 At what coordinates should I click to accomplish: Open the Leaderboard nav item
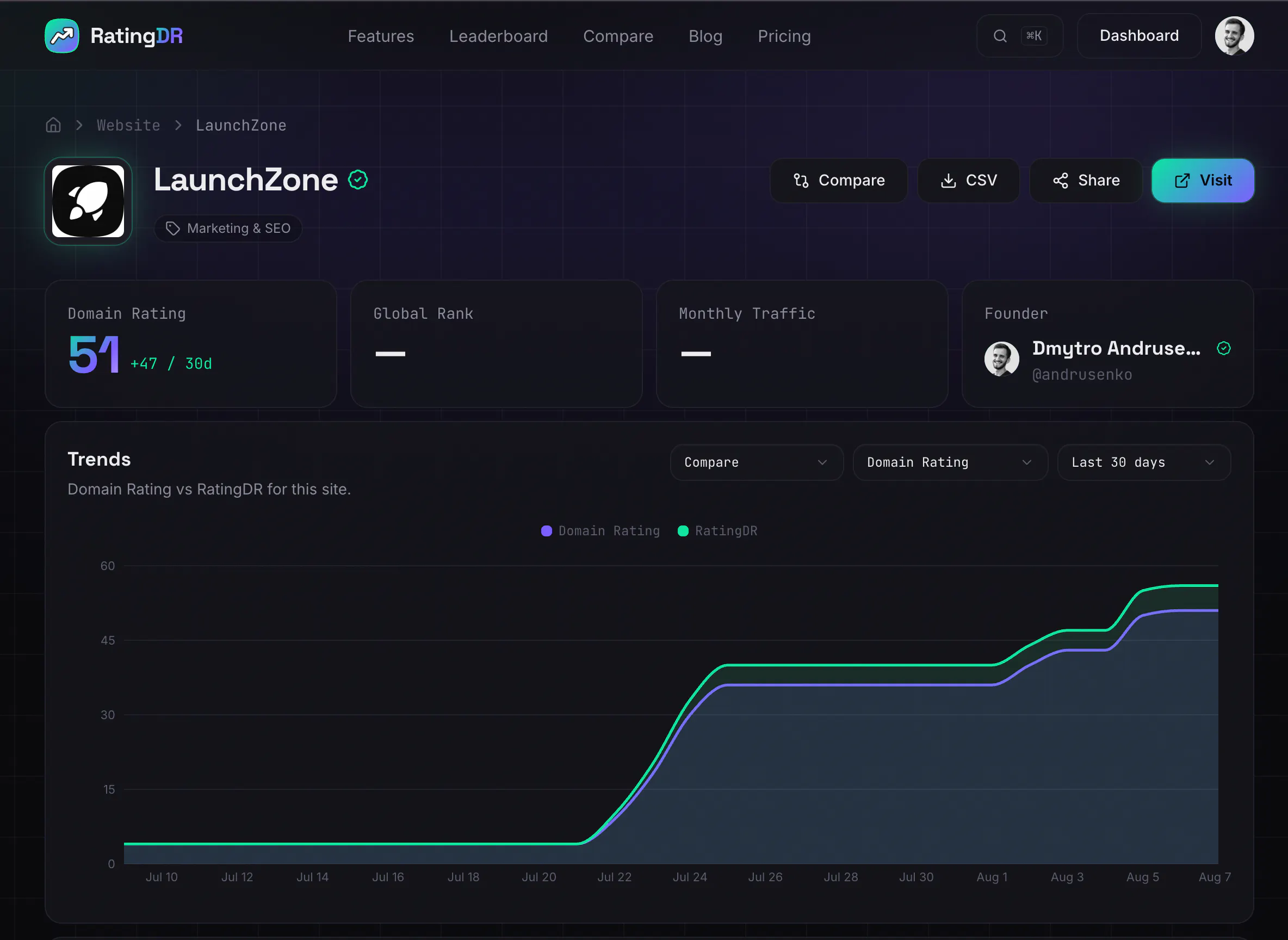tap(498, 36)
